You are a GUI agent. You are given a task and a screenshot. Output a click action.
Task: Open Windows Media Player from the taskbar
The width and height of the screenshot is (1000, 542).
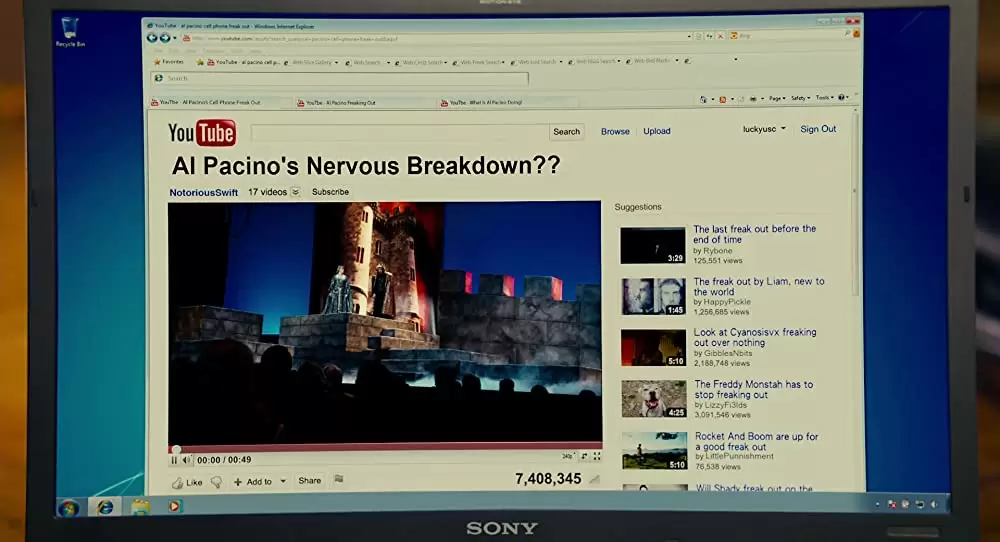(175, 506)
